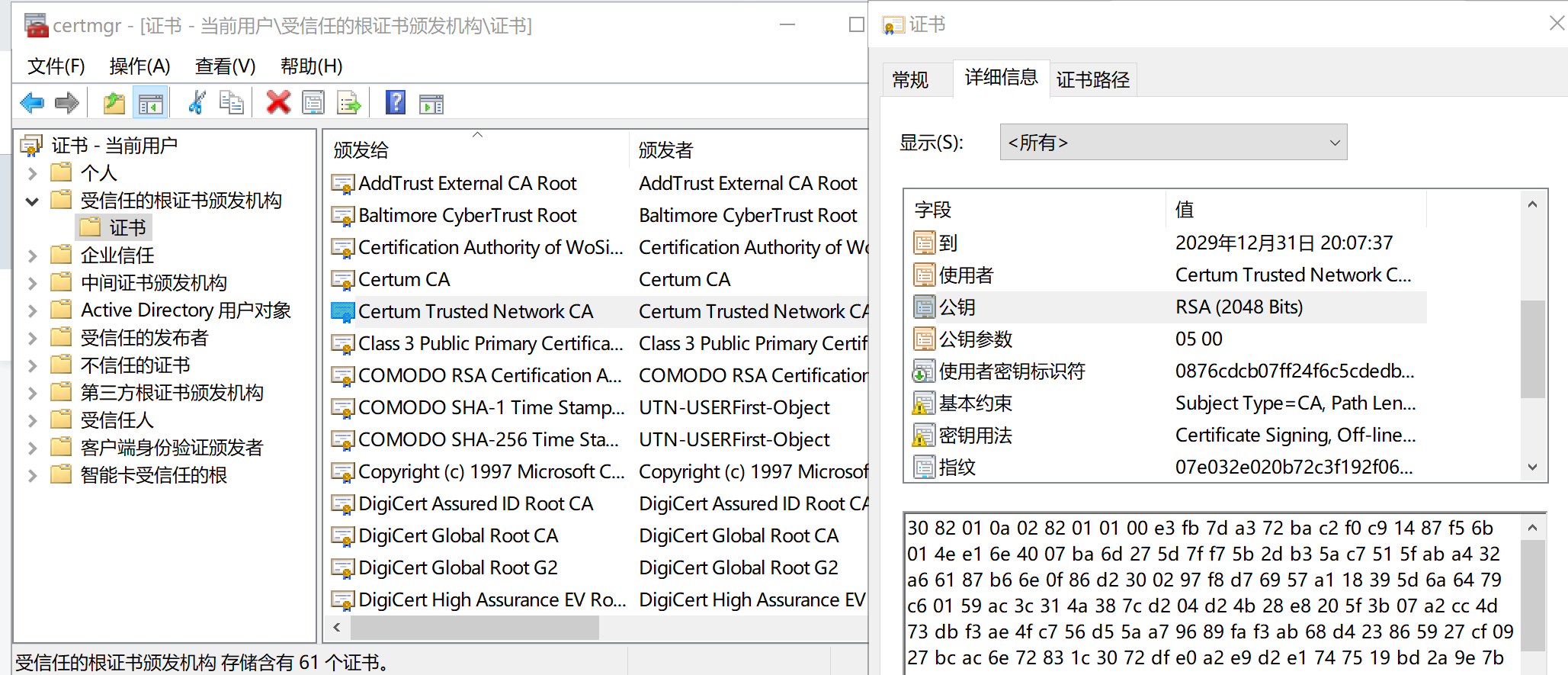Click certificate icon beside Baltimore CyberTrust Root
1568x675 pixels.
pyautogui.click(x=343, y=216)
